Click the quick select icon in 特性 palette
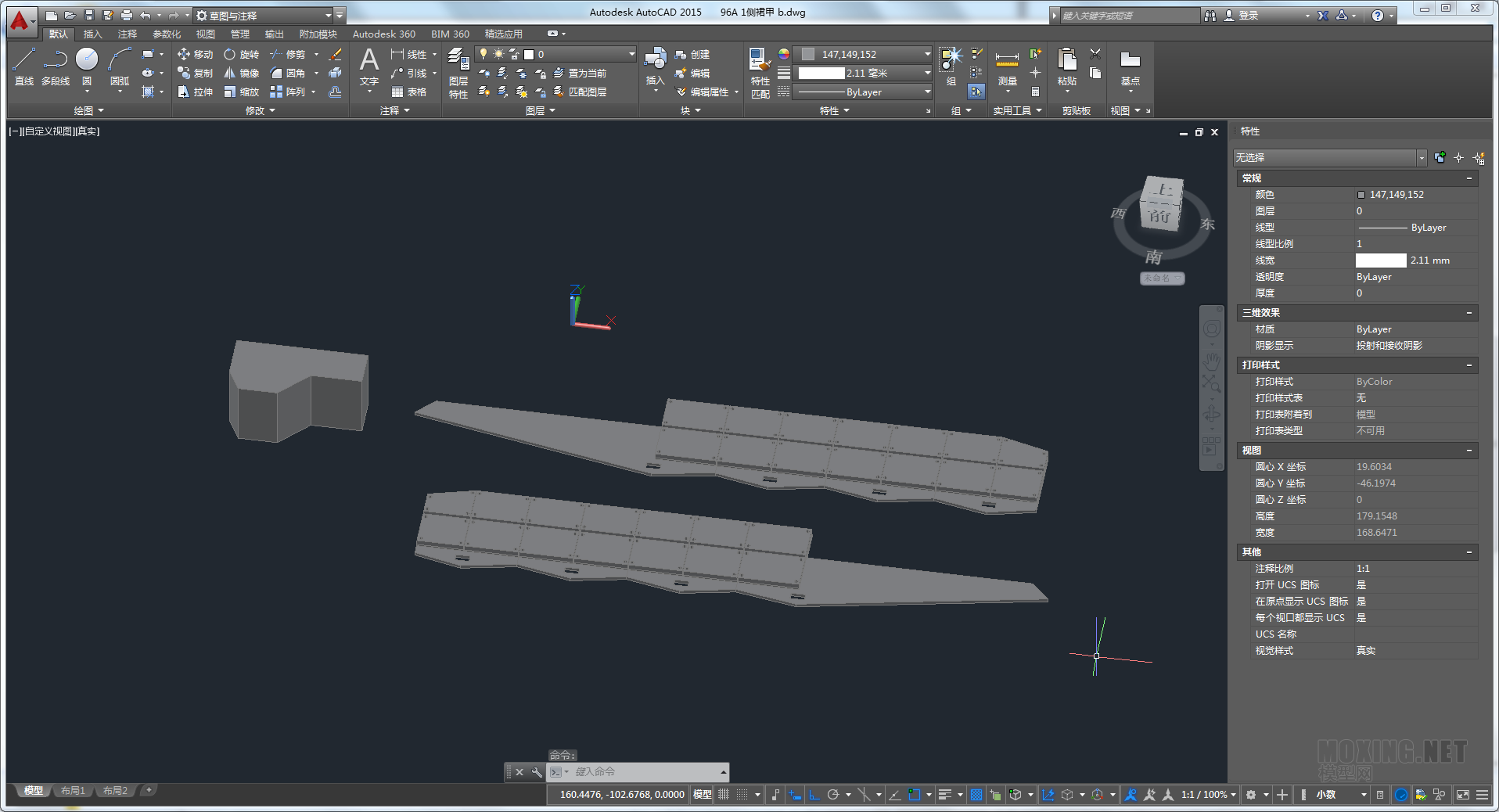The width and height of the screenshot is (1499, 812). coord(1479,157)
